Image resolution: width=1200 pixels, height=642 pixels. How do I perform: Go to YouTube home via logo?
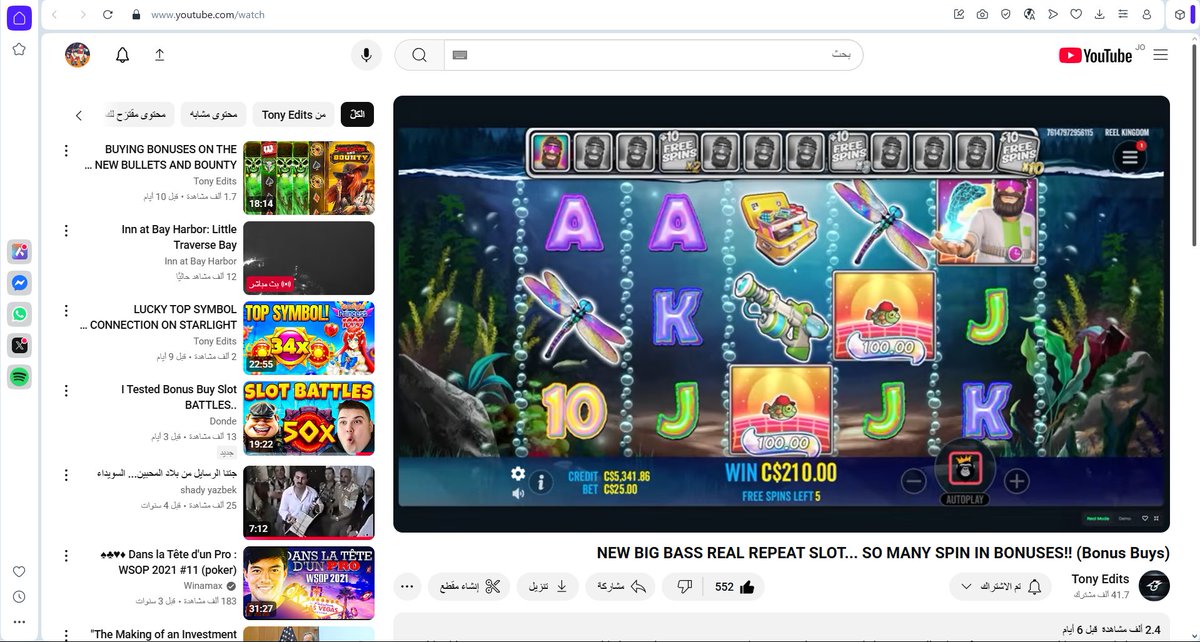tap(1097, 55)
